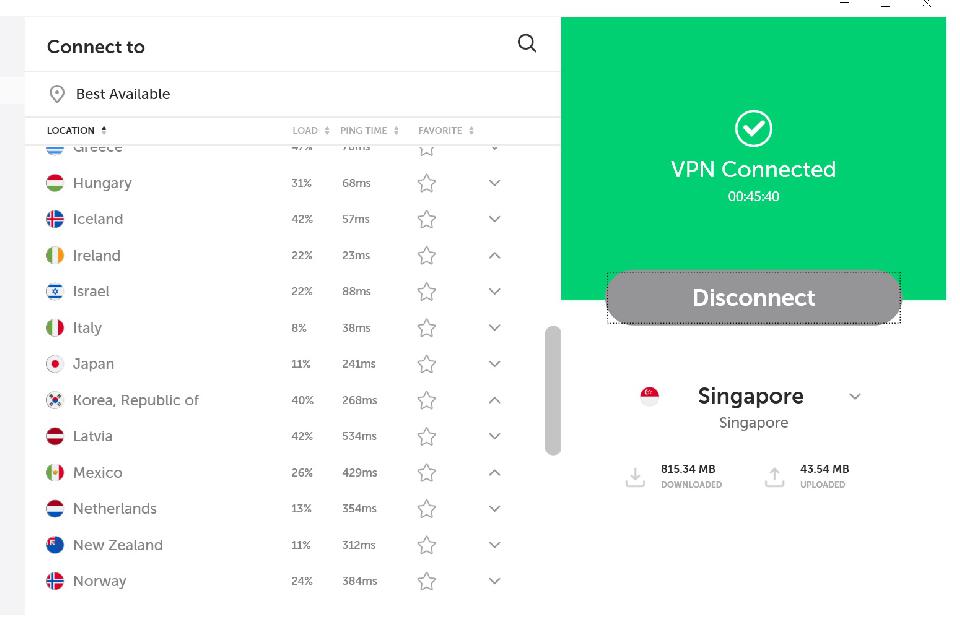Click the search magnifier icon
Image resolution: width=960 pixels, height=641 pixels.
coord(527,43)
